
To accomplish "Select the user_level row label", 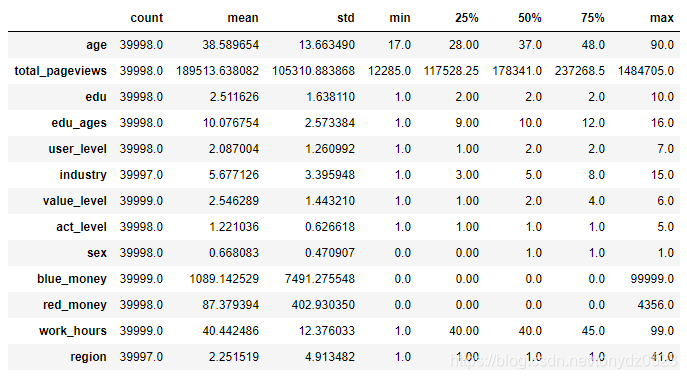I will click(78, 149).
